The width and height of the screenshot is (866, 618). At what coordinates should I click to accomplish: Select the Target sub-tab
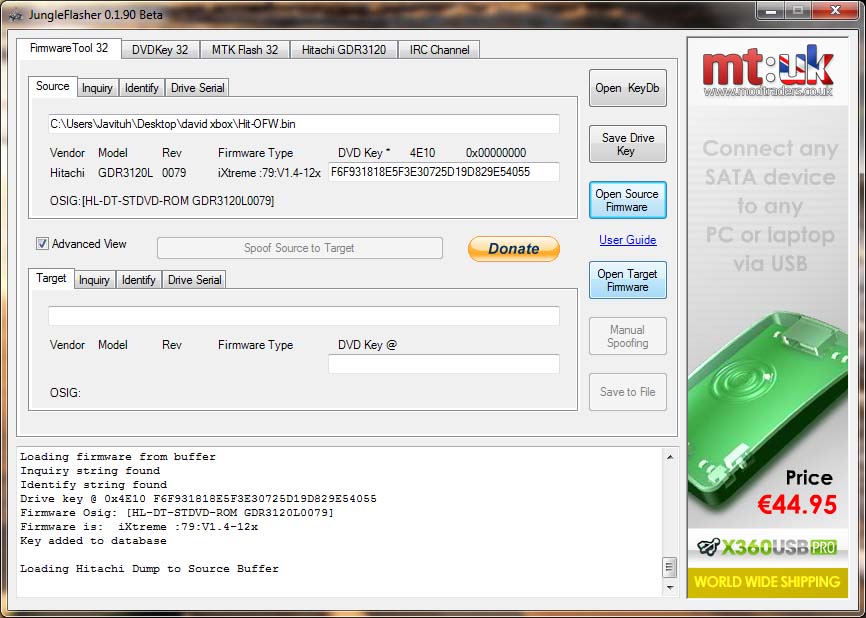click(x=51, y=278)
